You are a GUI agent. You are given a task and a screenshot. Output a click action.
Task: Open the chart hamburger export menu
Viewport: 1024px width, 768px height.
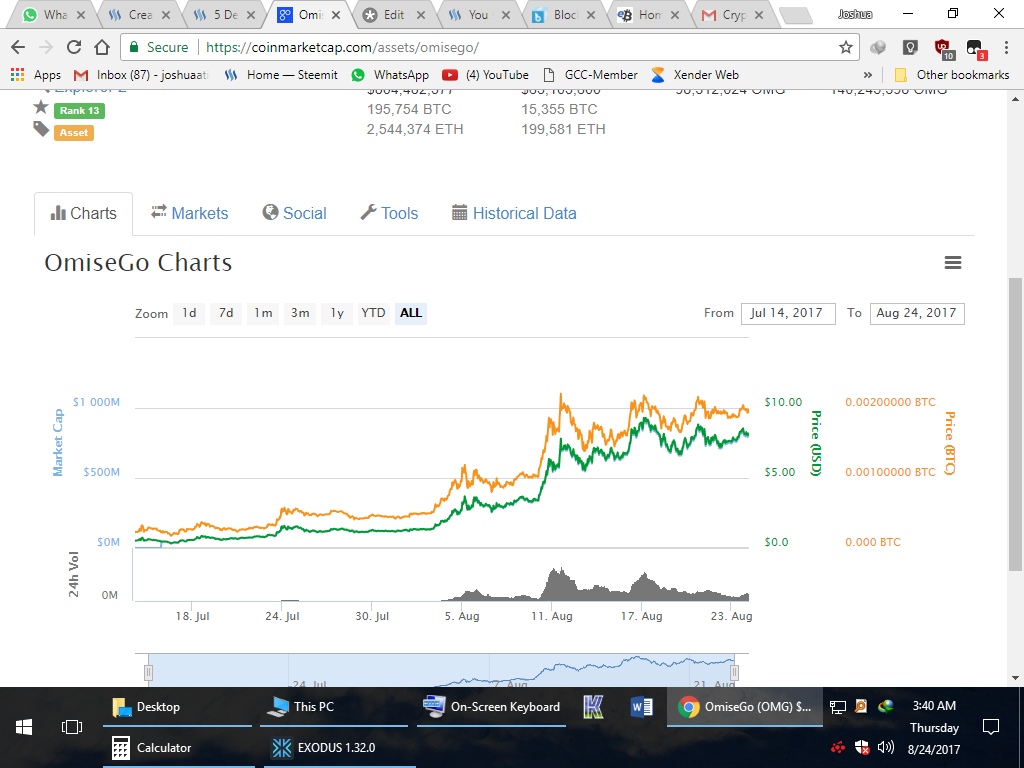(x=953, y=263)
